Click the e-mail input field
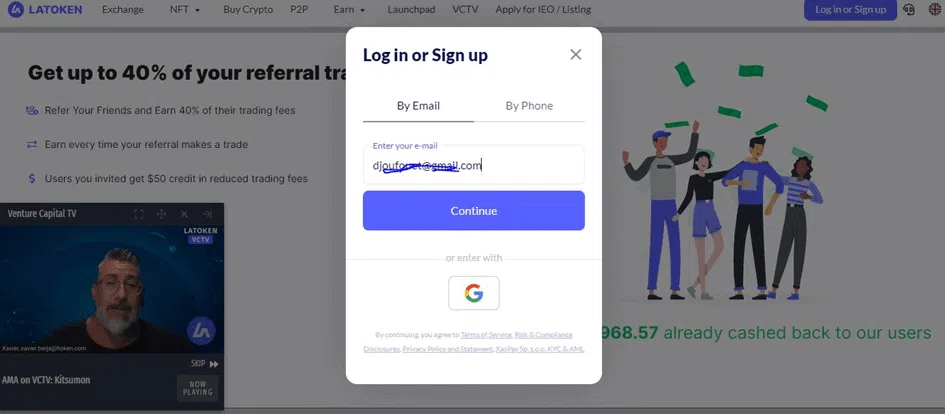Viewport: 945px width, 414px height. (x=474, y=165)
